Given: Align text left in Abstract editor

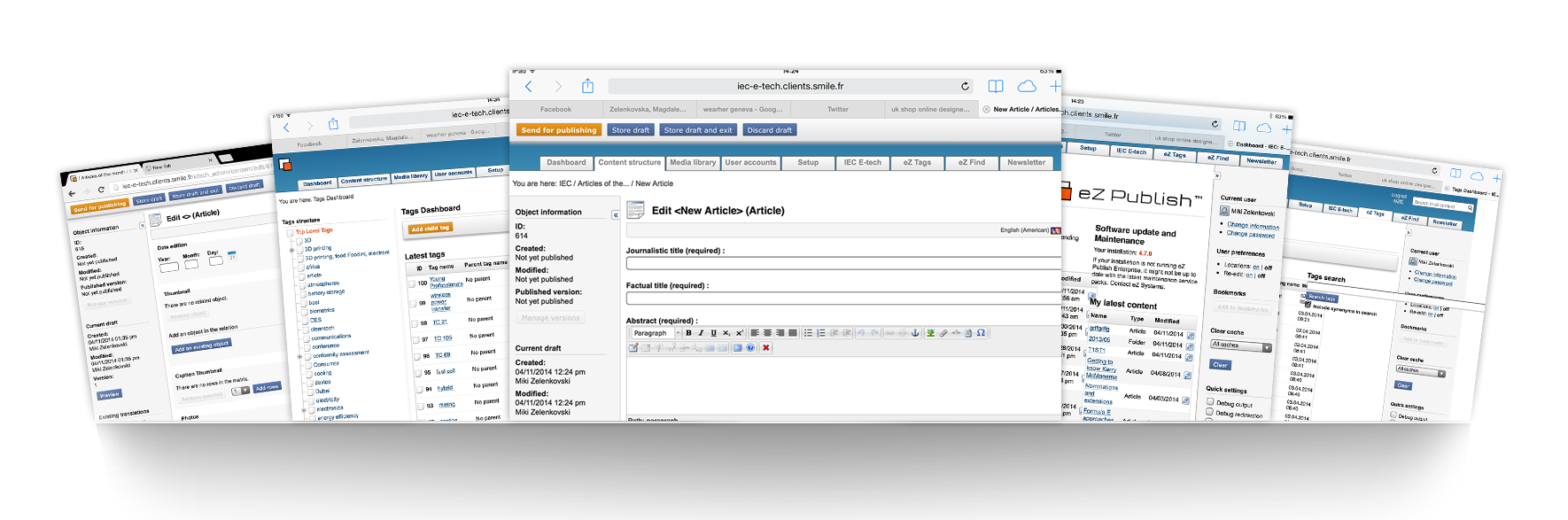Looking at the screenshot, I should 755,333.
